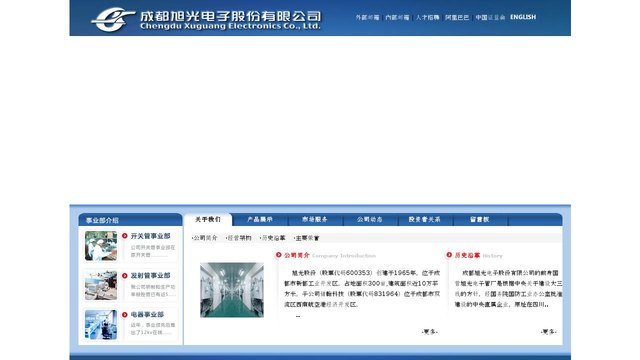Click the 开关管事业部 description snippet text

click(153, 251)
